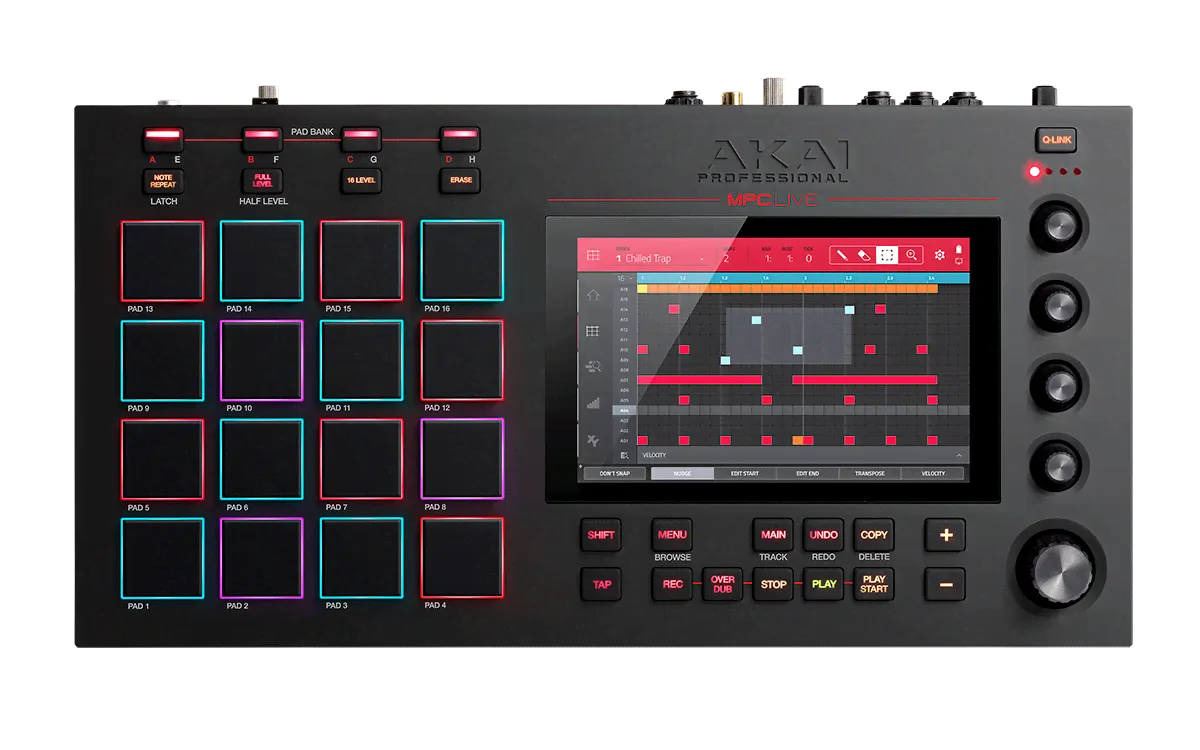1200x750 pixels.
Task: Click the magnifier zoom tool
Action: (911, 256)
